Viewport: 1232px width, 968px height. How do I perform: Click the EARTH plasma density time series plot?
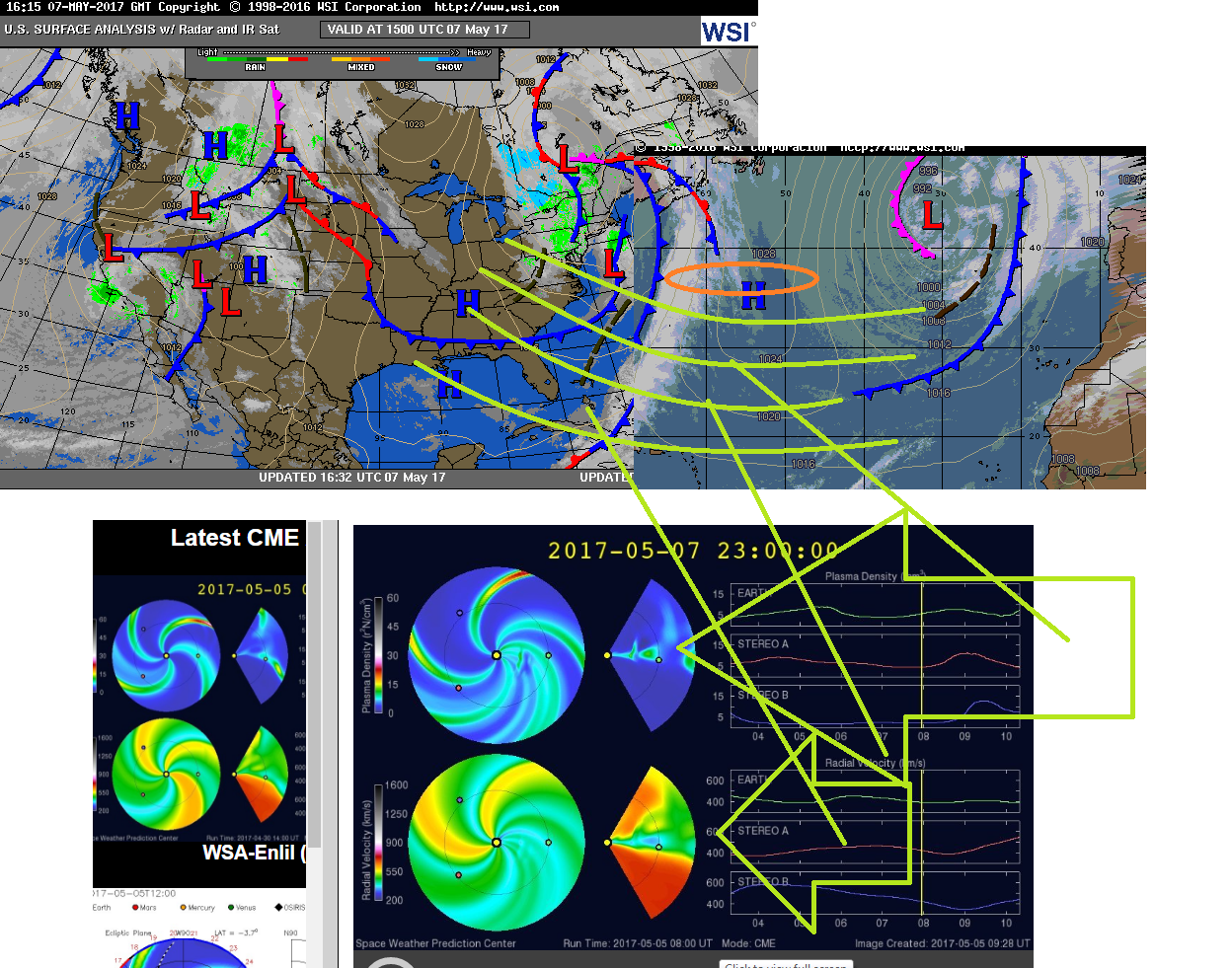pyautogui.click(x=875, y=605)
